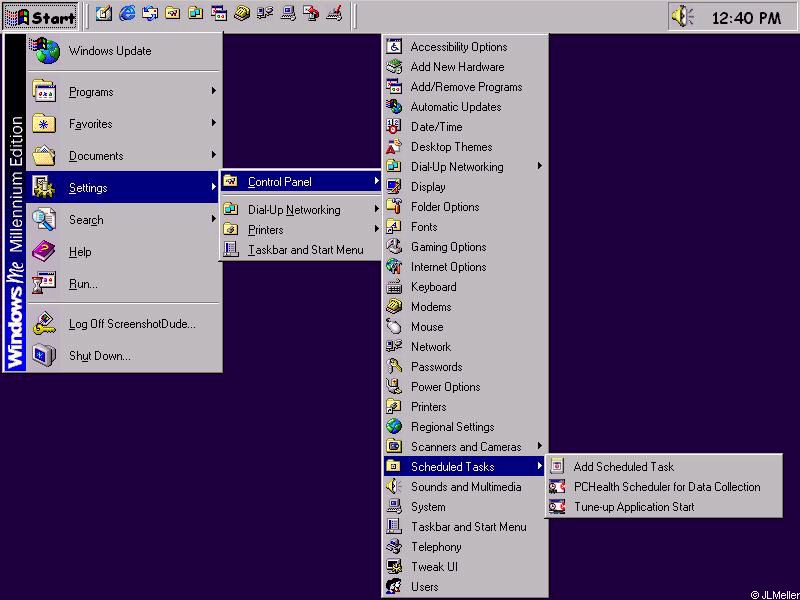800x600 pixels.
Task: Open Add/Remove Programs from list
Action: pyautogui.click(x=466, y=87)
